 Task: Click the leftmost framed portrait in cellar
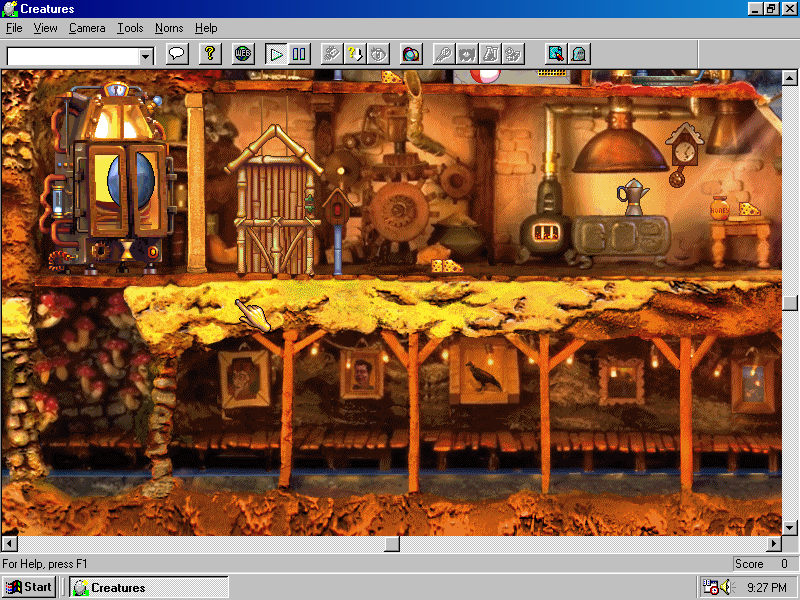pyautogui.click(x=244, y=379)
